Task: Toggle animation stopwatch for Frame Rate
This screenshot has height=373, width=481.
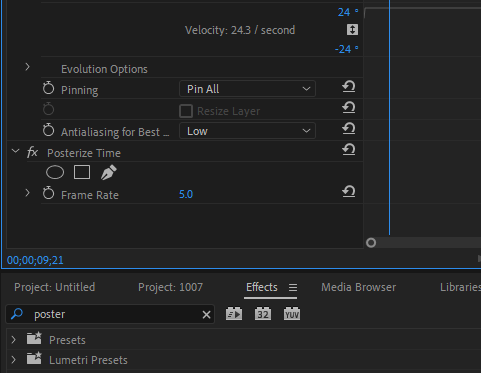Action: click(x=48, y=193)
